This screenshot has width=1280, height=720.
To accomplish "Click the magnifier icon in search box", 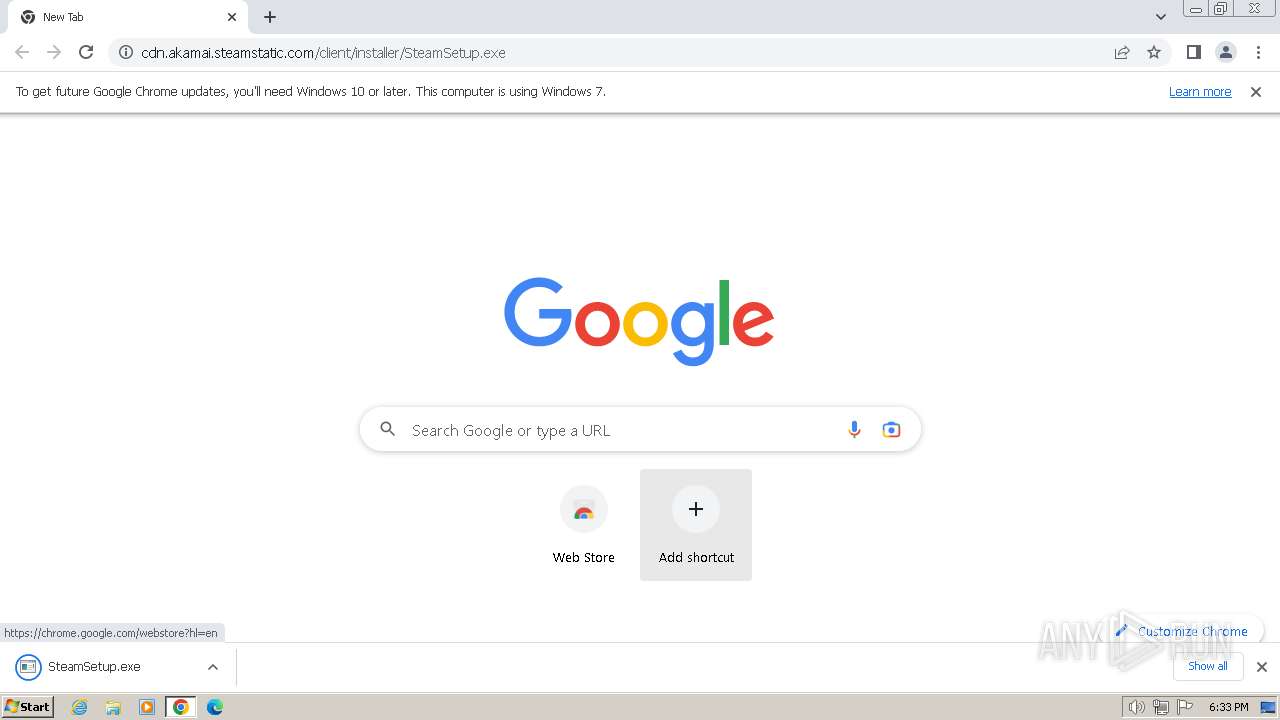I will click(388, 430).
